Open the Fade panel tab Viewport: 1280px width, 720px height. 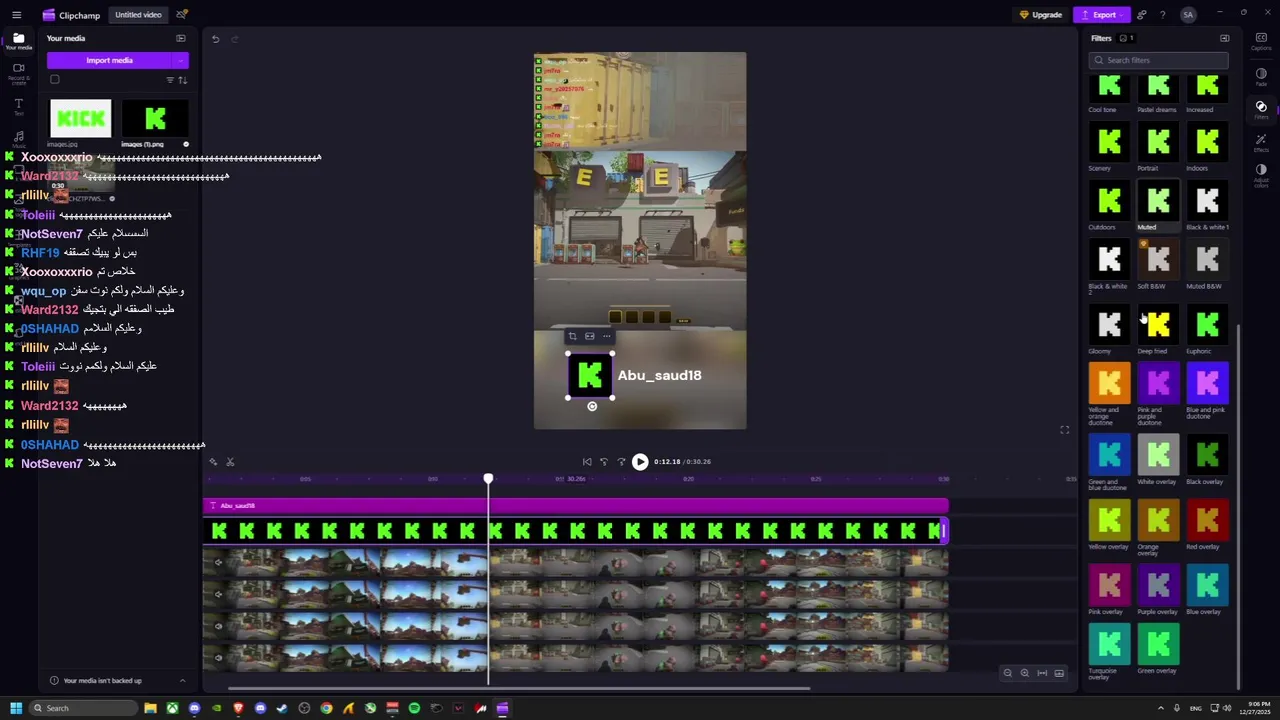click(1261, 76)
